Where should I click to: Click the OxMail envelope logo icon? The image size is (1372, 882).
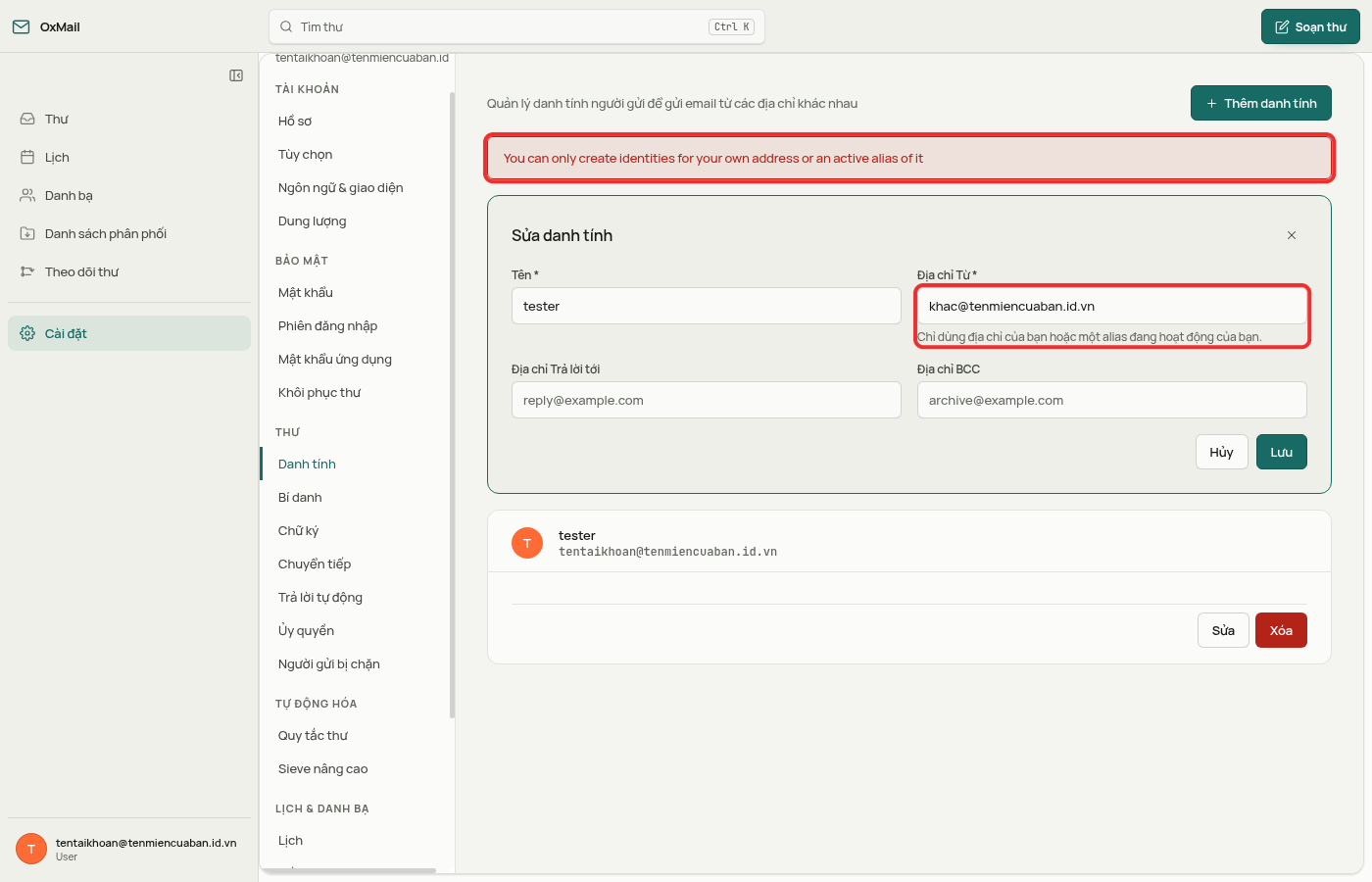pos(21,26)
